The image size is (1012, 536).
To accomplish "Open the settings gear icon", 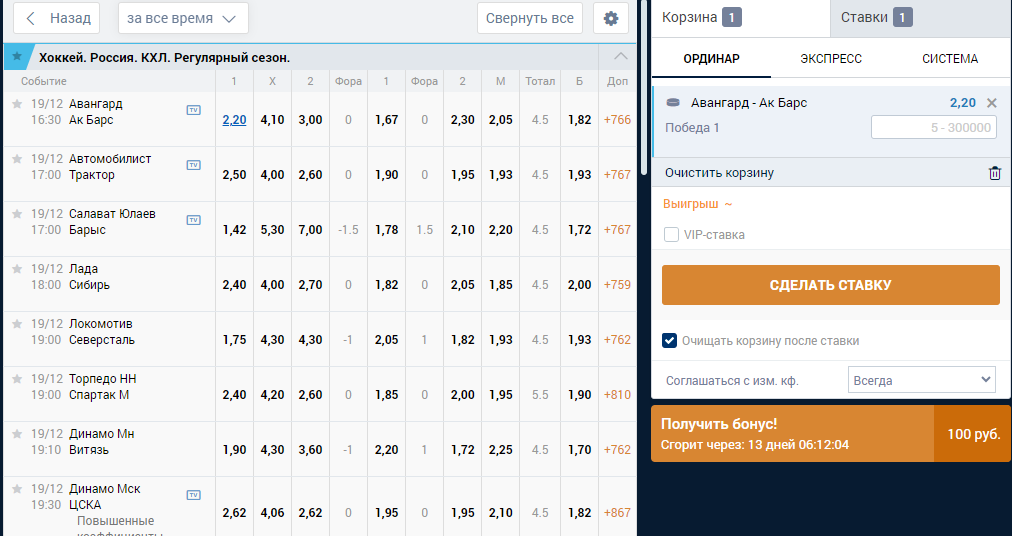I will 611,18.
